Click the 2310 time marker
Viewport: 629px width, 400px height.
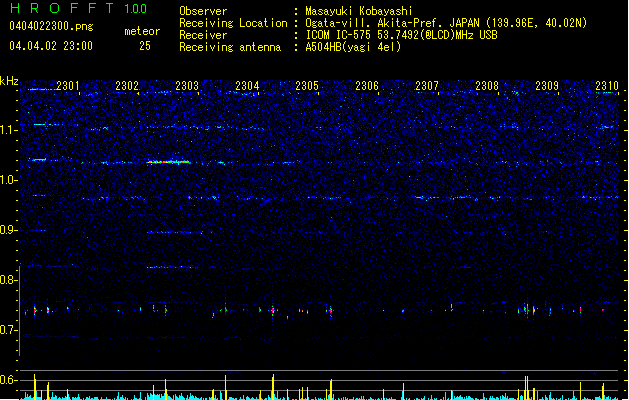[607, 86]
